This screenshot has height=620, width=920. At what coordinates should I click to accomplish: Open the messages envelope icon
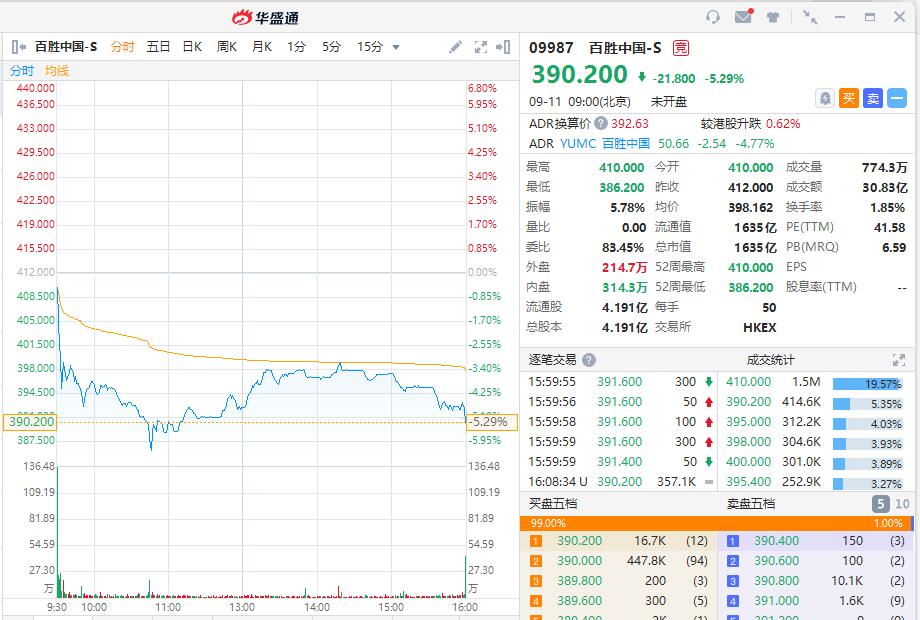click(743, 17)
